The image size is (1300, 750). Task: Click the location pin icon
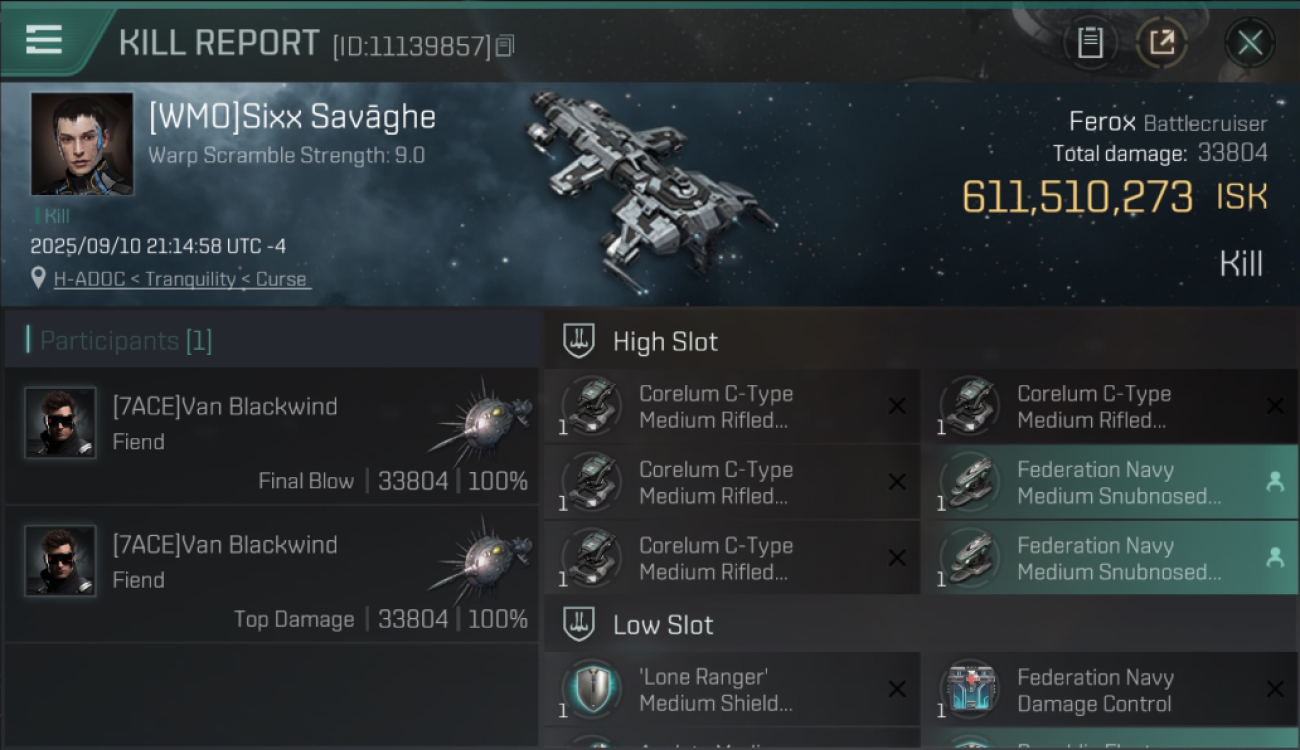pyautogui.click(x=38, y=278)
